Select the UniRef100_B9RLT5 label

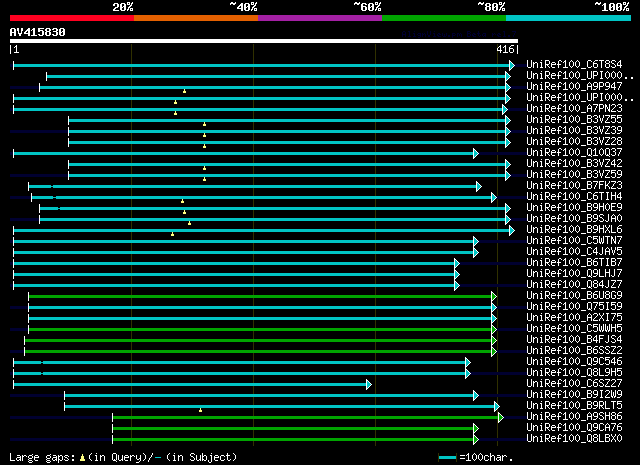pos(574,406)
